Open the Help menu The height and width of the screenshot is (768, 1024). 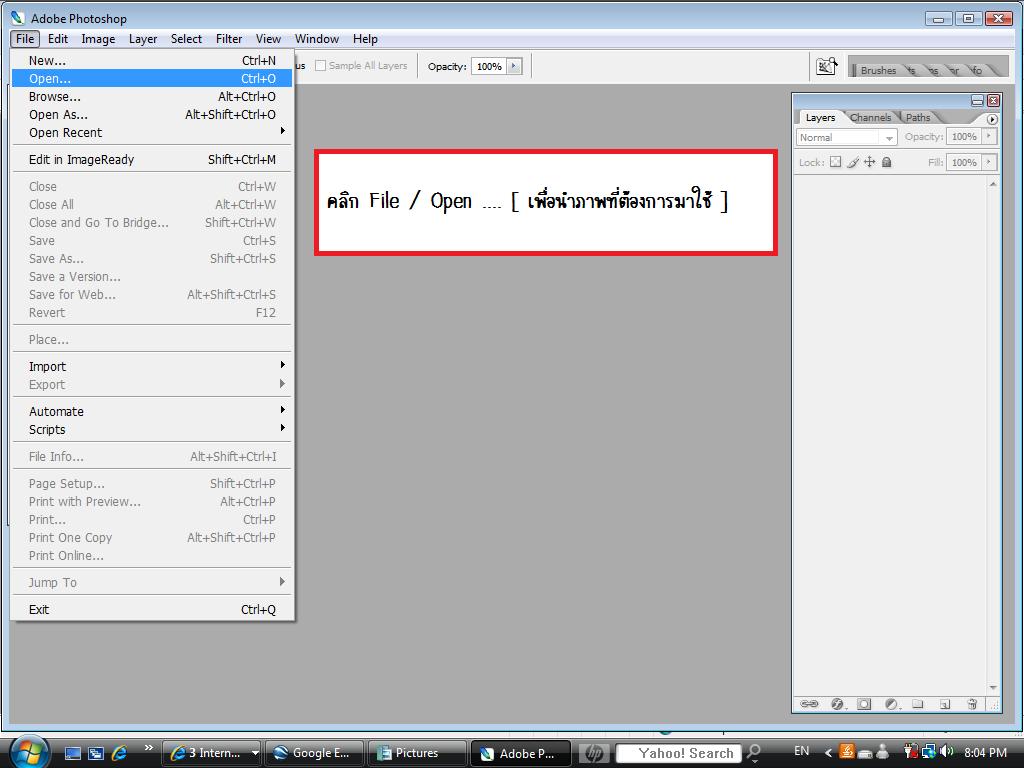click(x=365, y=39)
